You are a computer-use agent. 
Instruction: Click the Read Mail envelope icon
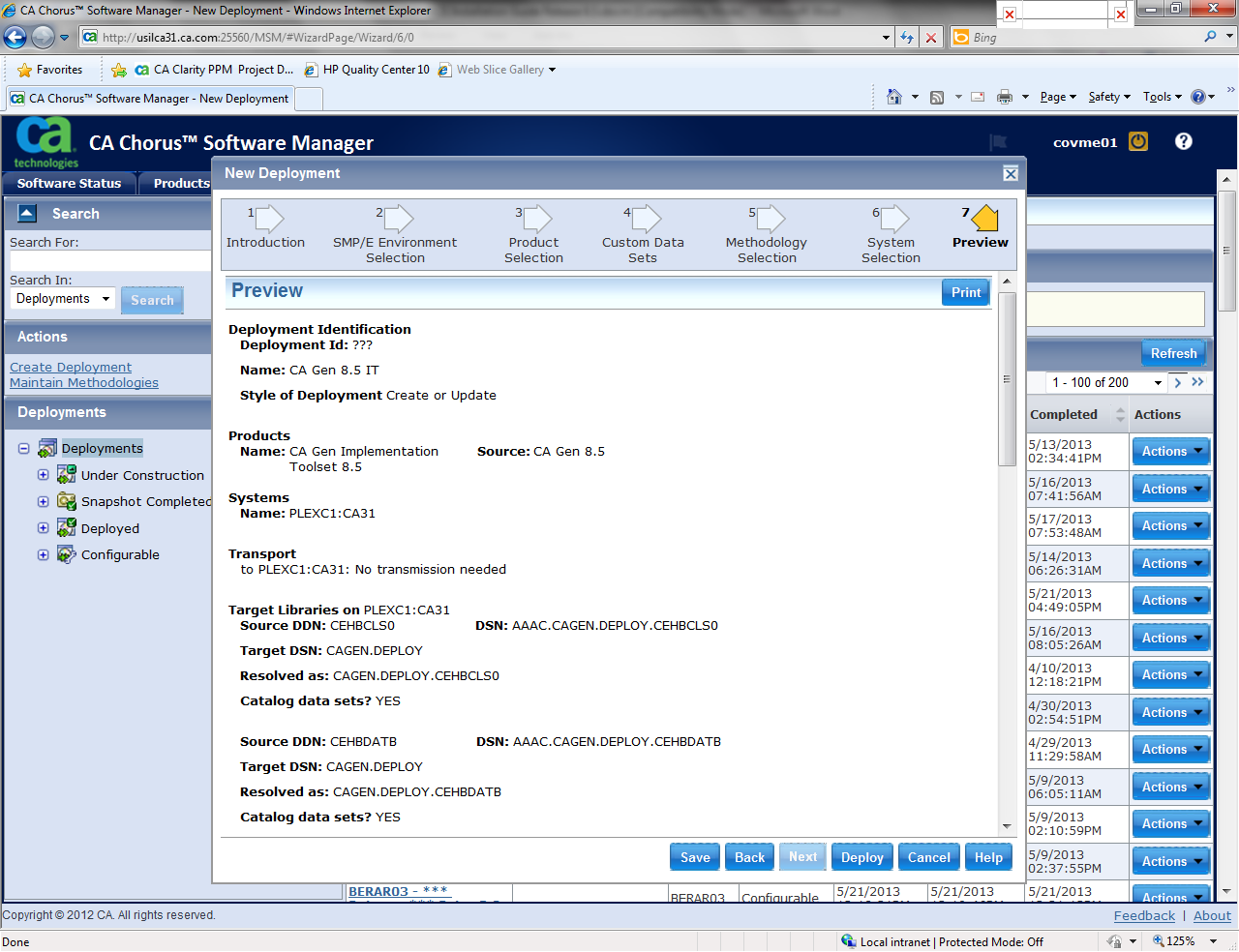coord(978,97)
